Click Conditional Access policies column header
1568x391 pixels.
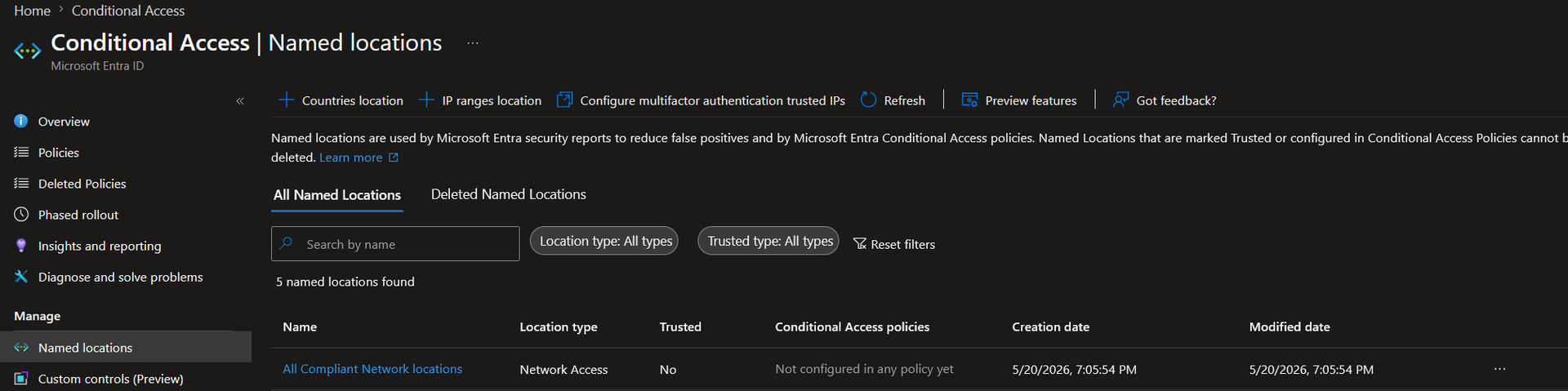click(852, 327)
